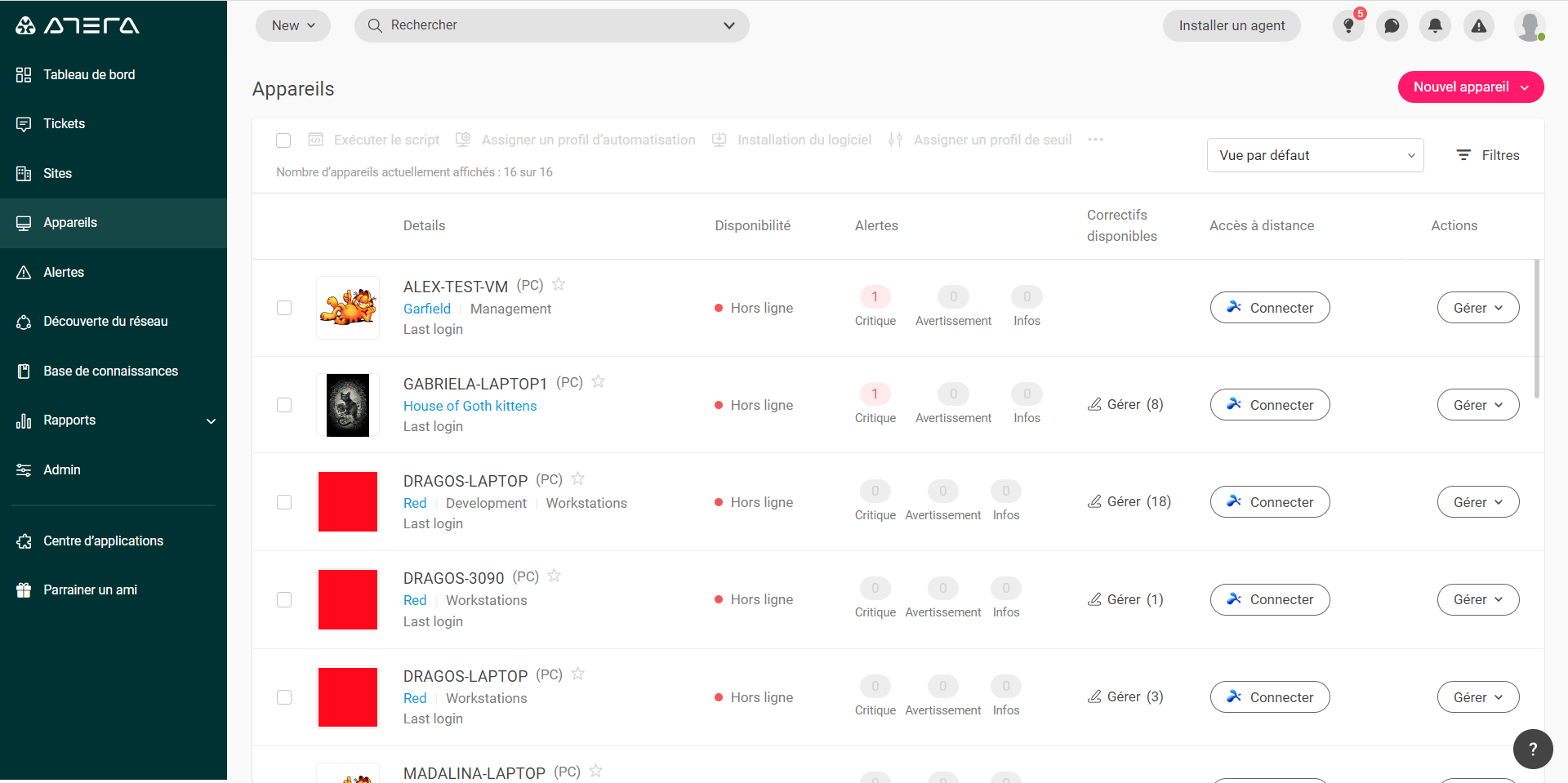Image resolution: width=1568 pixels, height=783 pixels.
Task: Click the magnifier search icon
Action: pos(375,25)
